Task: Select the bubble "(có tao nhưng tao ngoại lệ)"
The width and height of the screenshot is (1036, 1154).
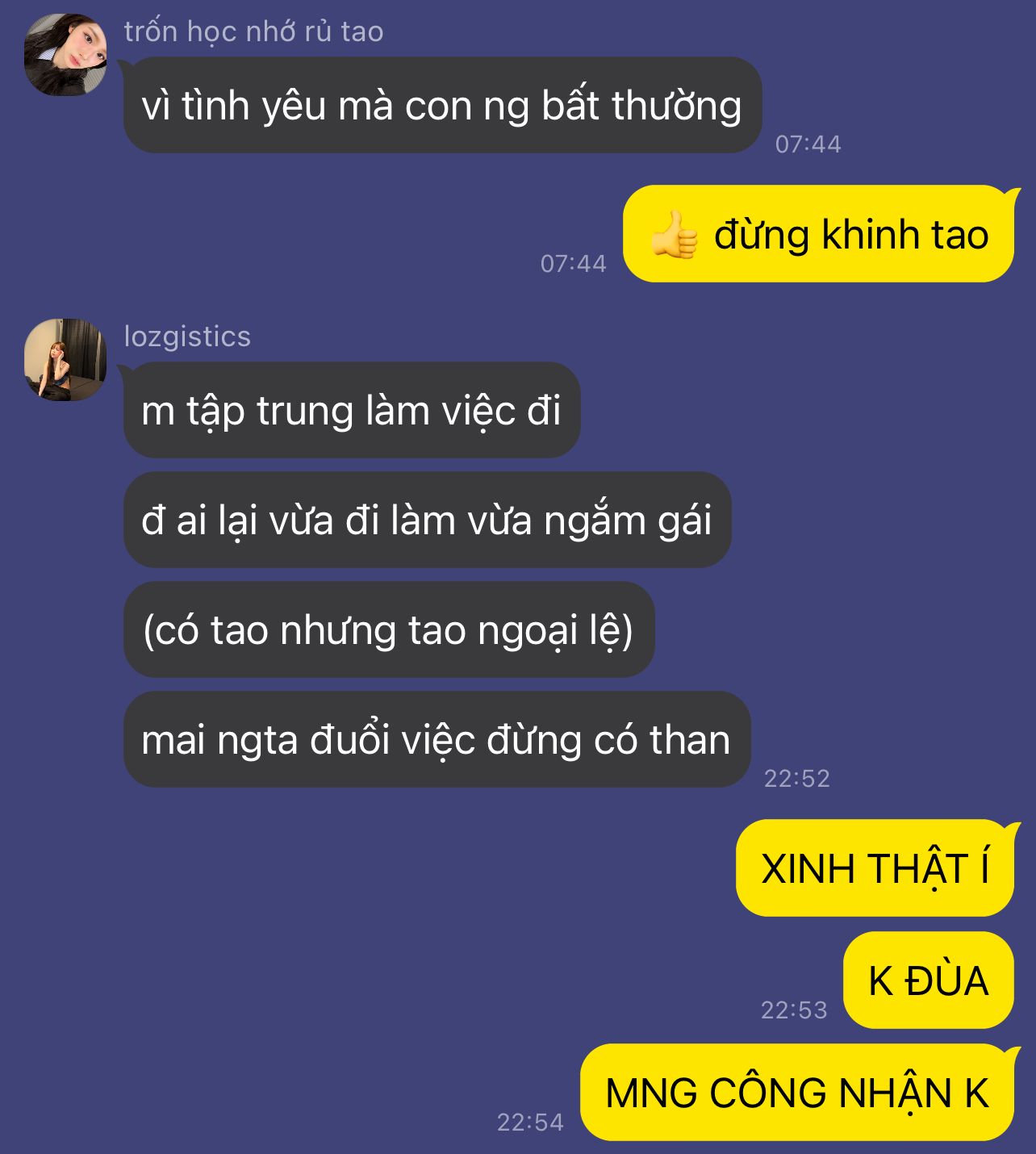Action: tap(388, 629)
